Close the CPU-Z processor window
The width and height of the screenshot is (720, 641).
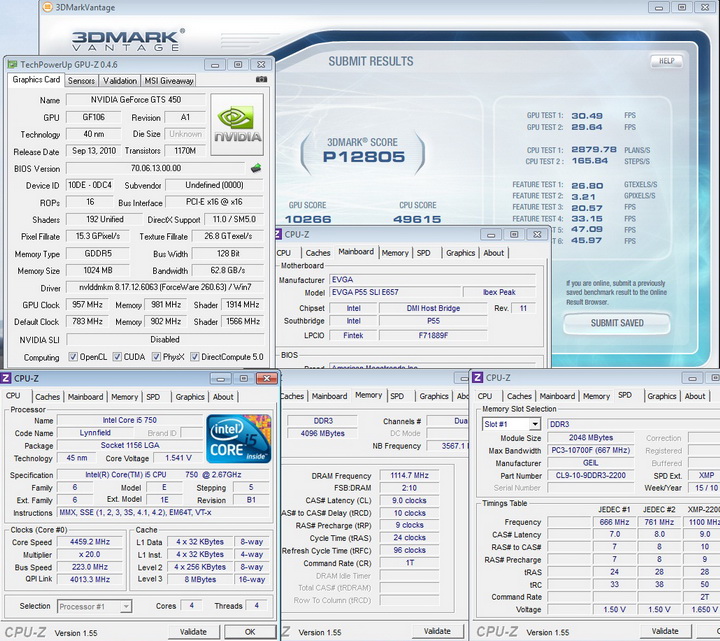(266, 378)
